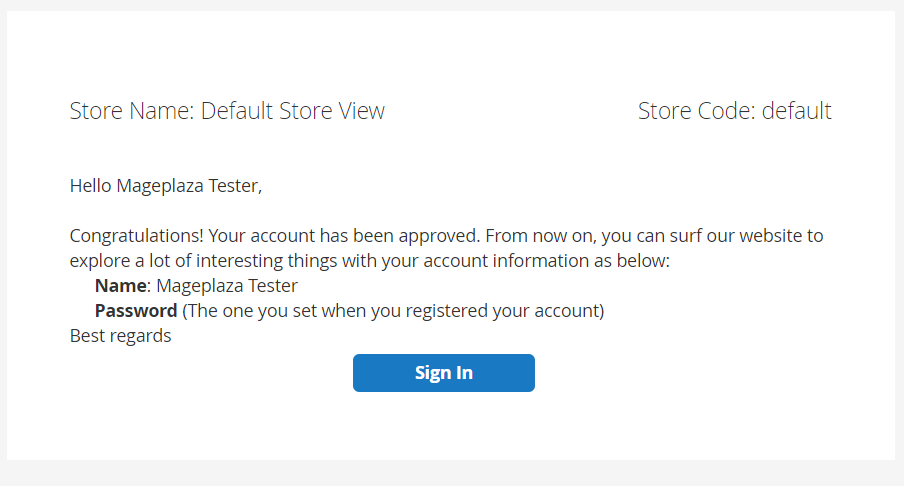The height and width of the screenshot is (486, 904).
Task: Select the "Default Store View" store name value
Action: [292, 111]
